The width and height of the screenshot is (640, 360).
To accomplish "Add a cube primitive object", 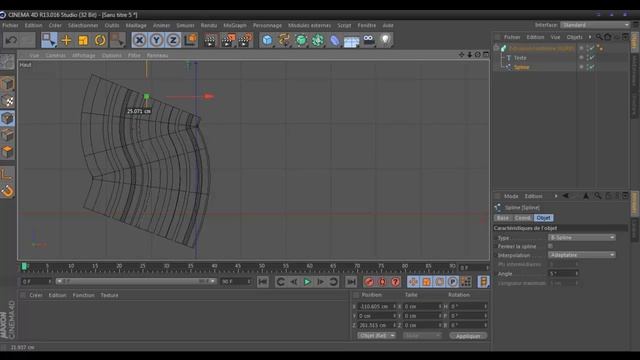I will tap(267, 40).
